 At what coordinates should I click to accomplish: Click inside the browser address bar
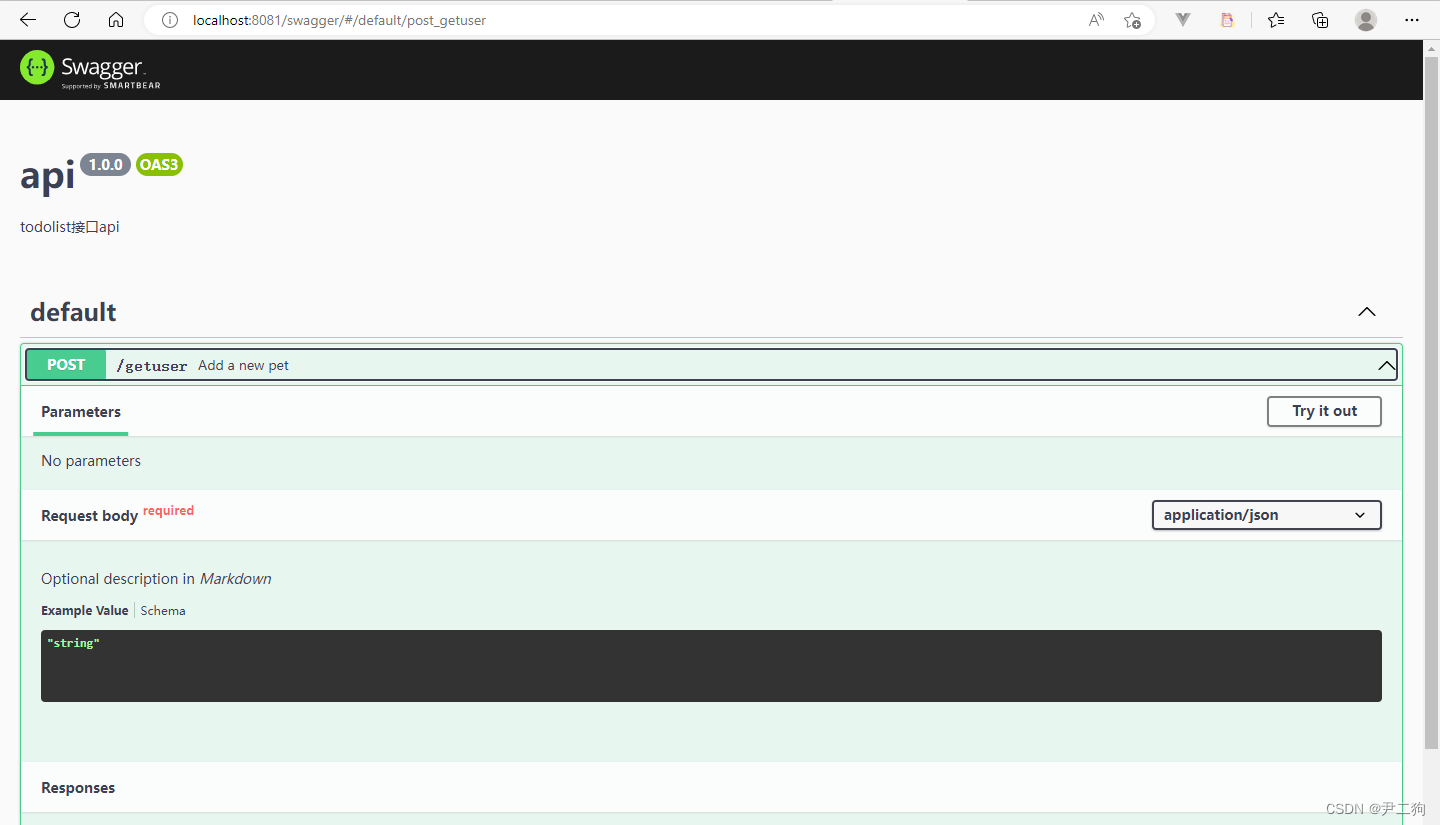click(400, 19)
